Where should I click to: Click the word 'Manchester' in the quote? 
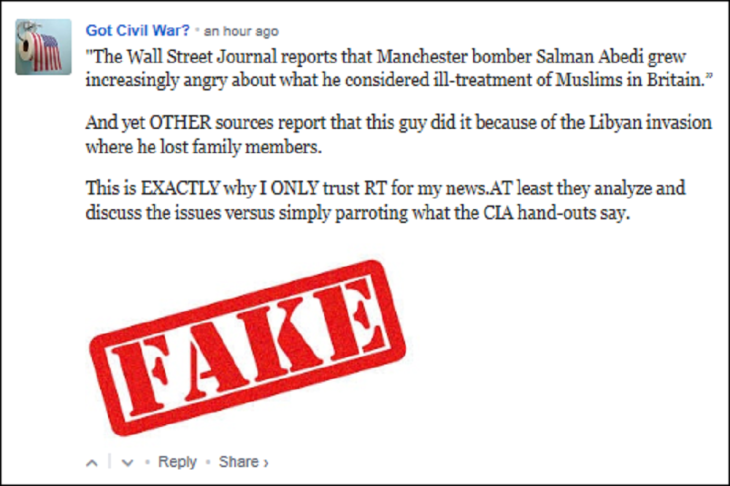point(422,57)
